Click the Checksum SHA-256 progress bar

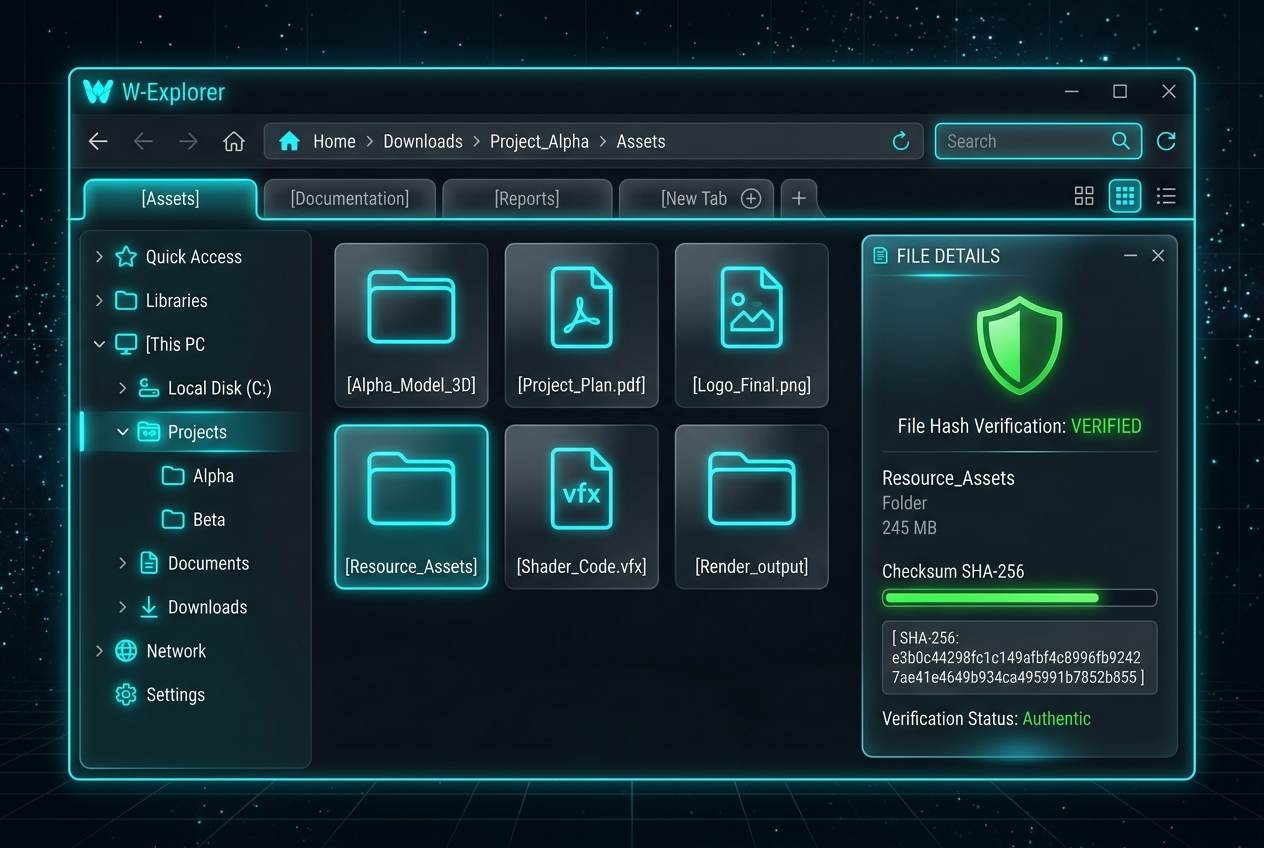point(1019,598)
